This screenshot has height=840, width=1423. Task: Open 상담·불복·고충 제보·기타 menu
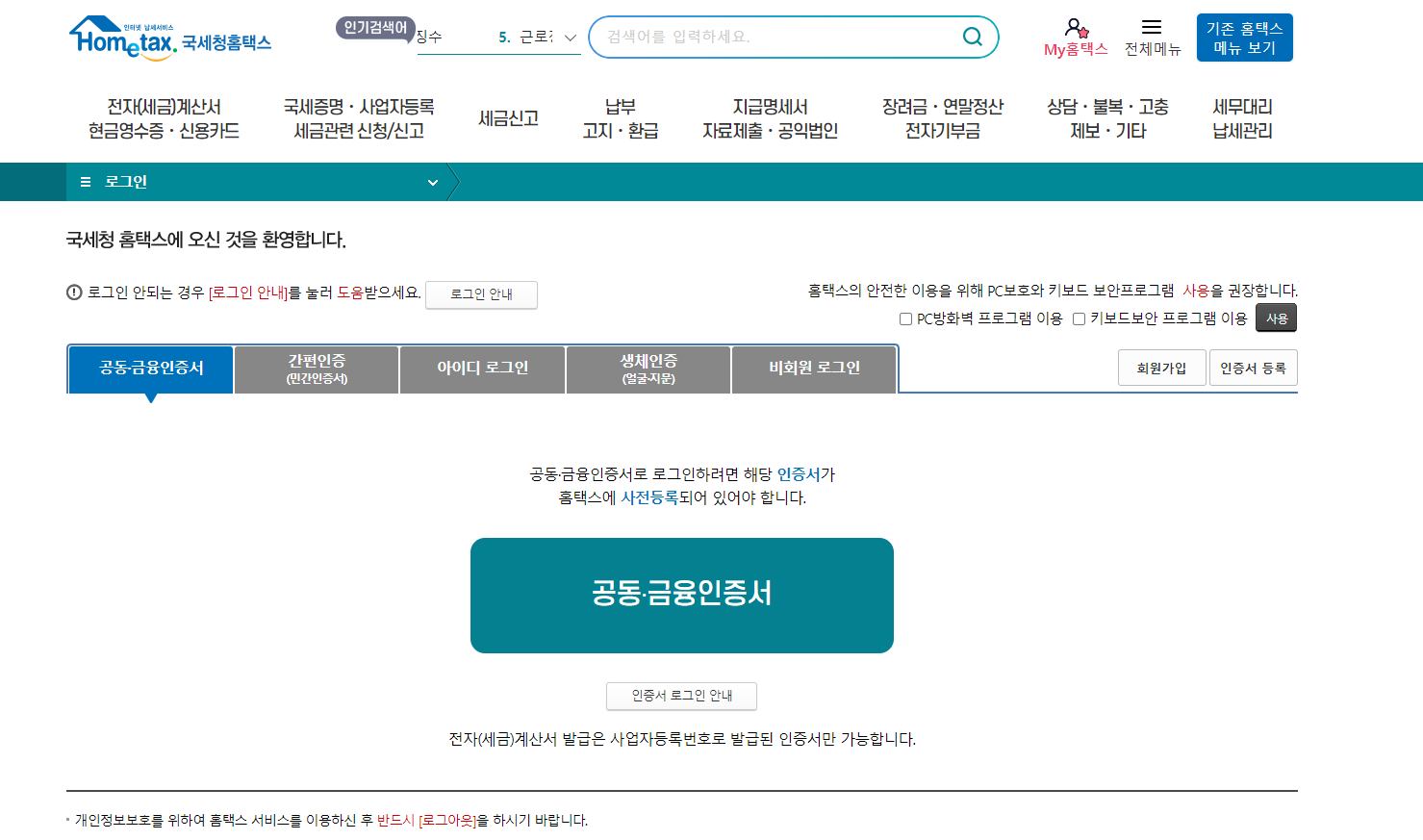tap(1107, 118)
